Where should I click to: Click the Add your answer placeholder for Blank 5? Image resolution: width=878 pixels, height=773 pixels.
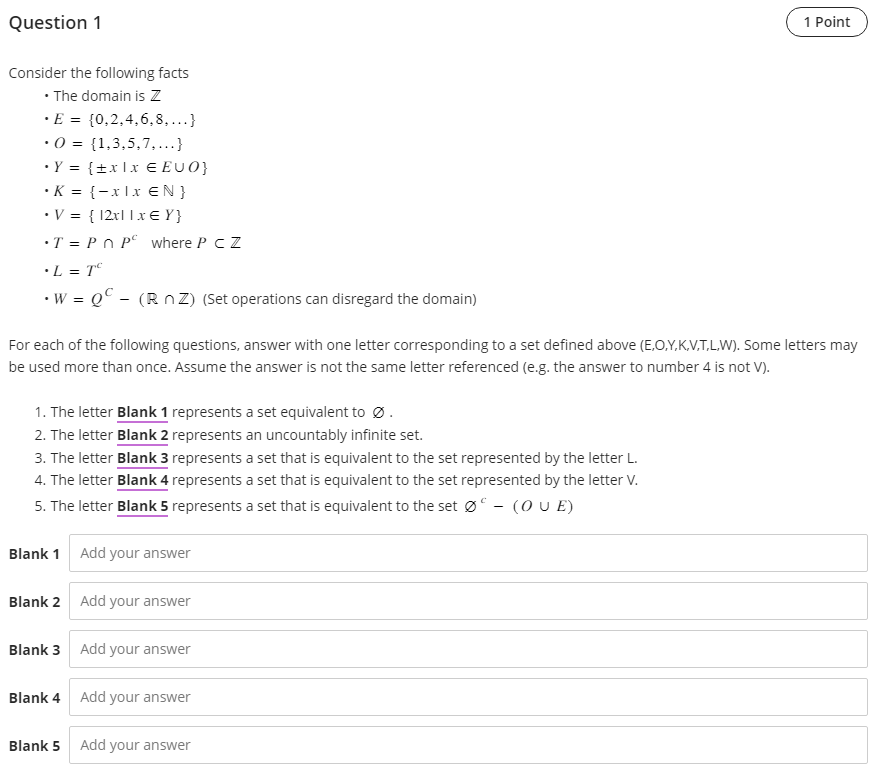click(x=133, y=744)
